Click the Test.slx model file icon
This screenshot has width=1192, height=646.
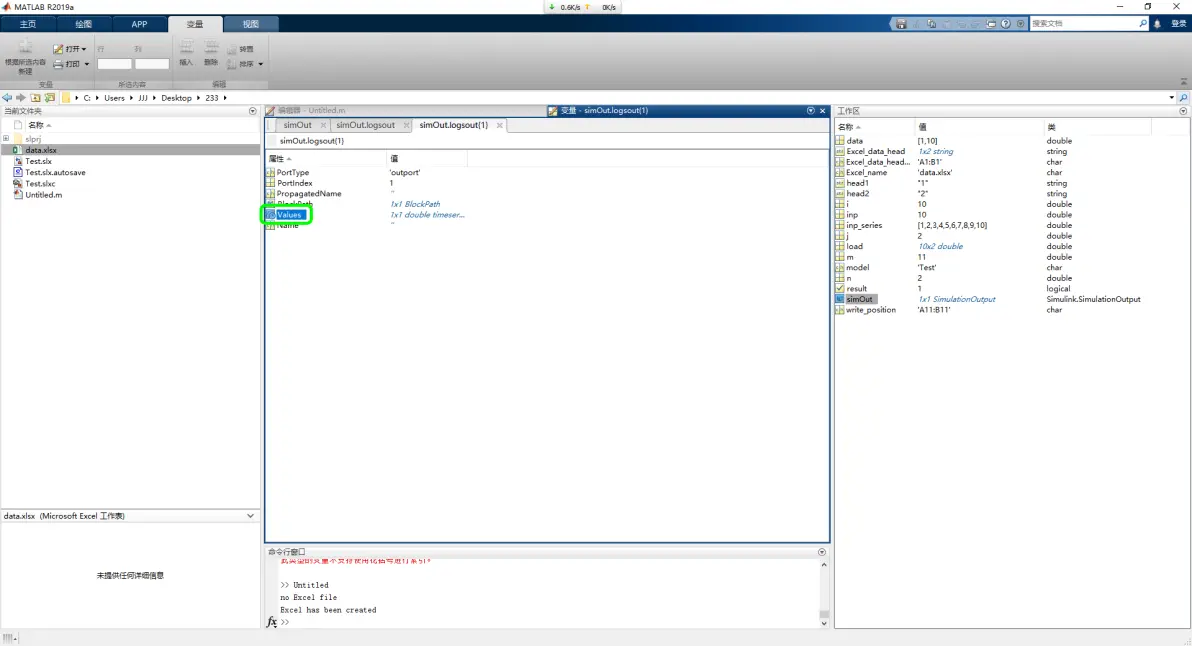click(18, 161)
